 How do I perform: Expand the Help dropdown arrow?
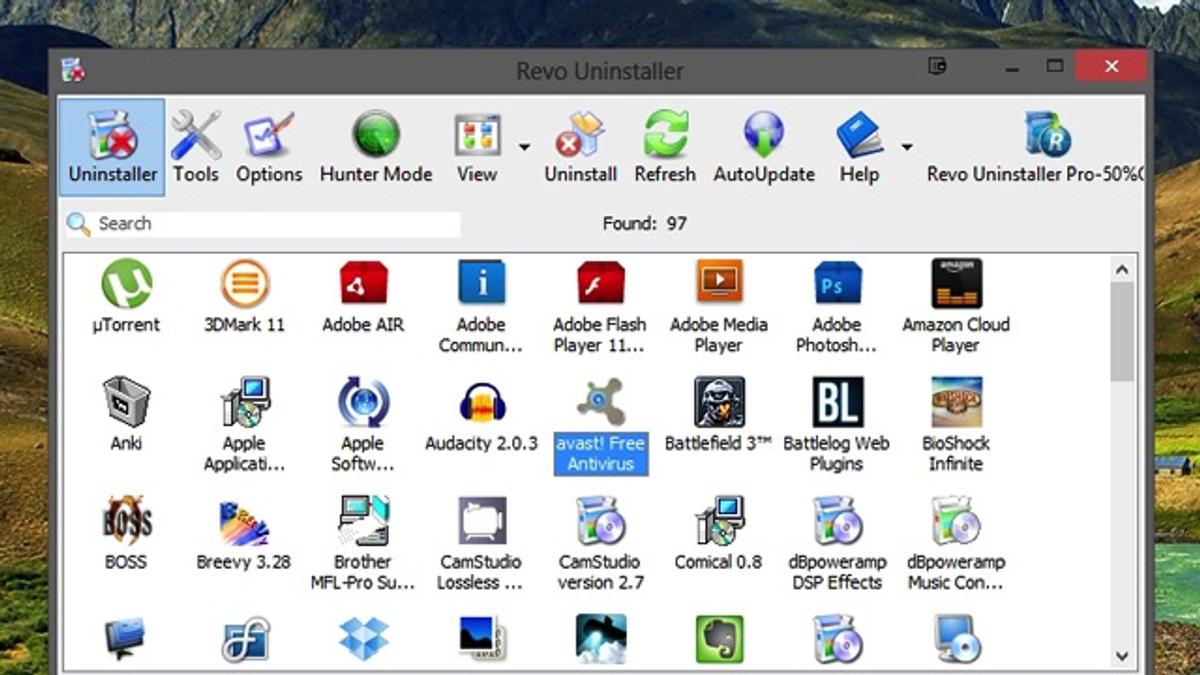pos(906,147)
